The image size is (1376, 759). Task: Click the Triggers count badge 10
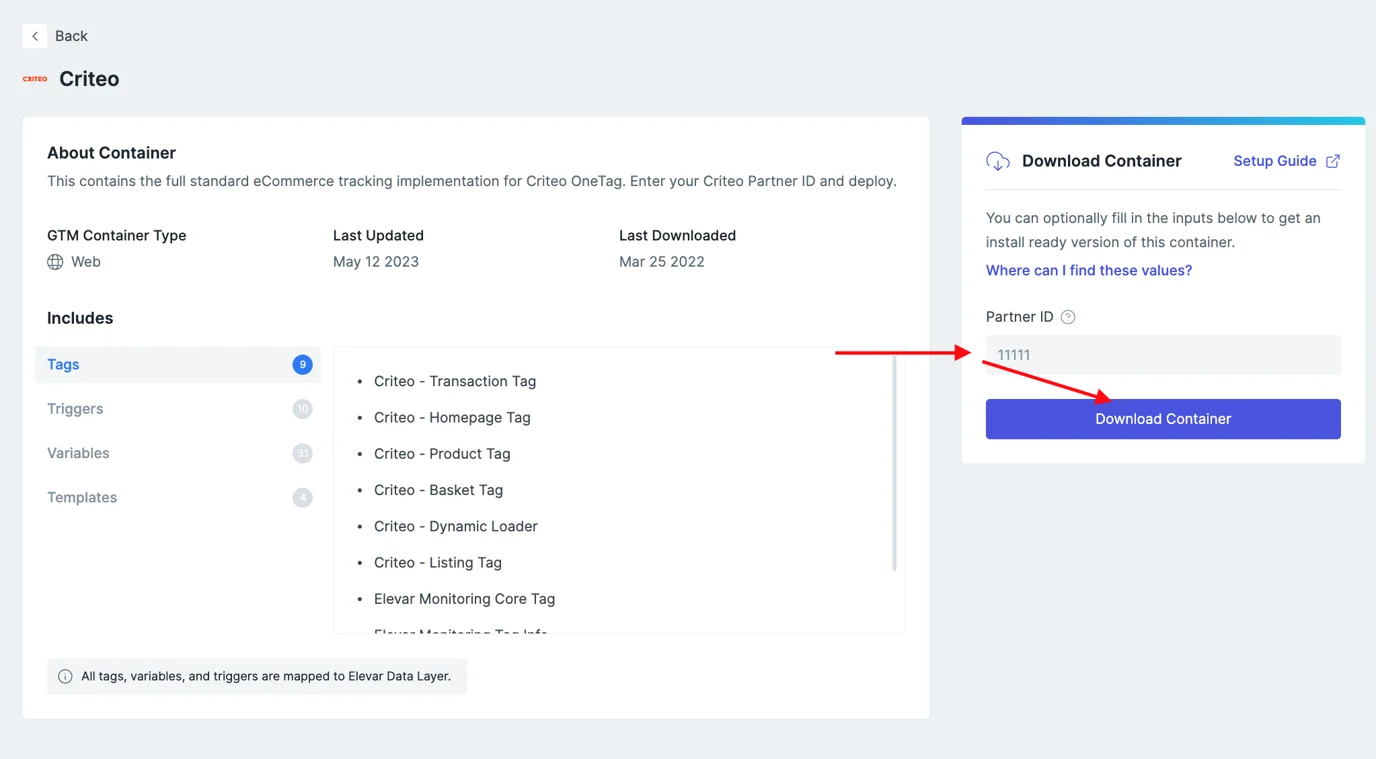click(x=302, y=409)
